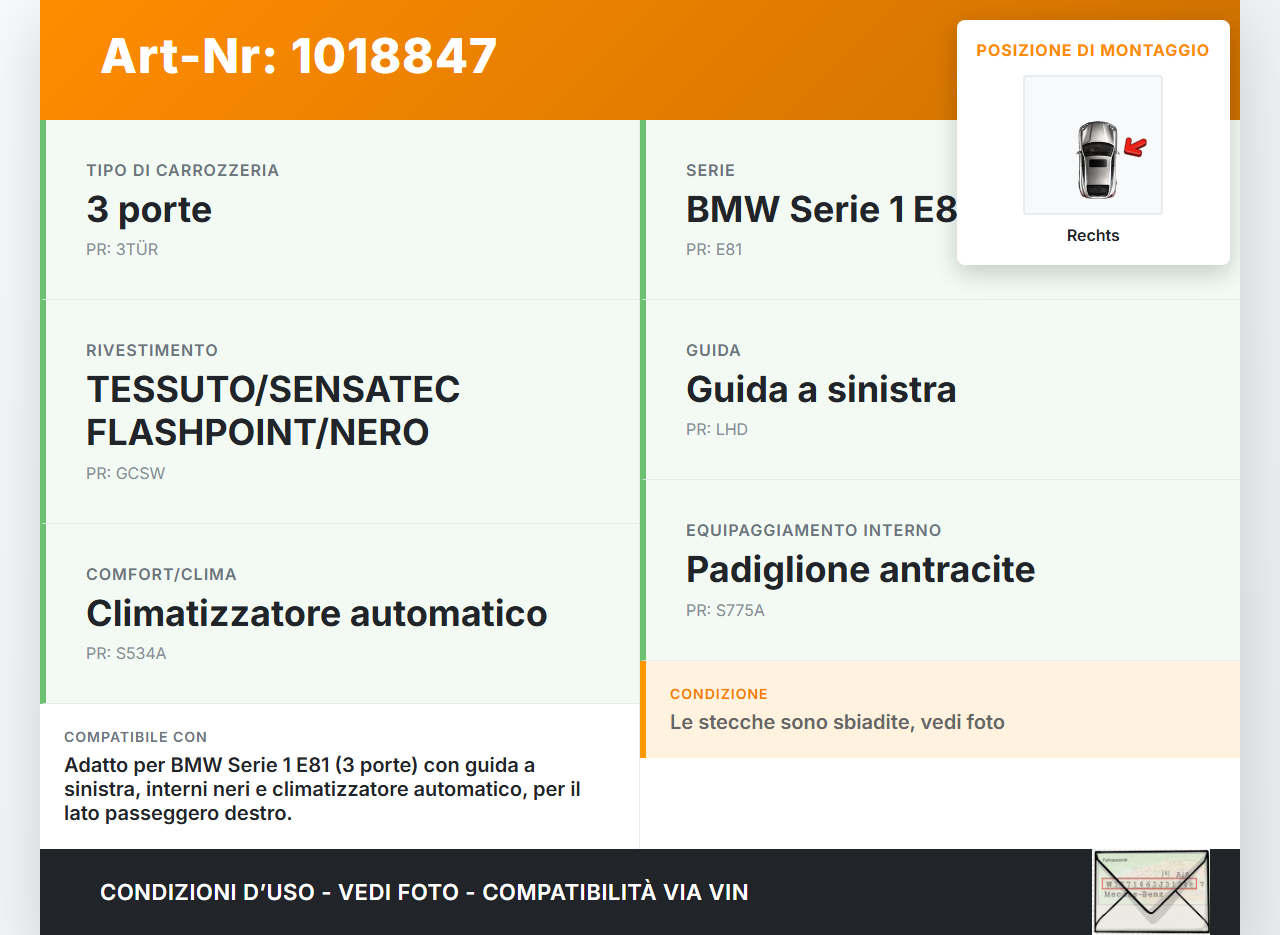Click the PR: GCSW code
The width and height of the screenshot is (1280, 935).
(x=126, y=474)
